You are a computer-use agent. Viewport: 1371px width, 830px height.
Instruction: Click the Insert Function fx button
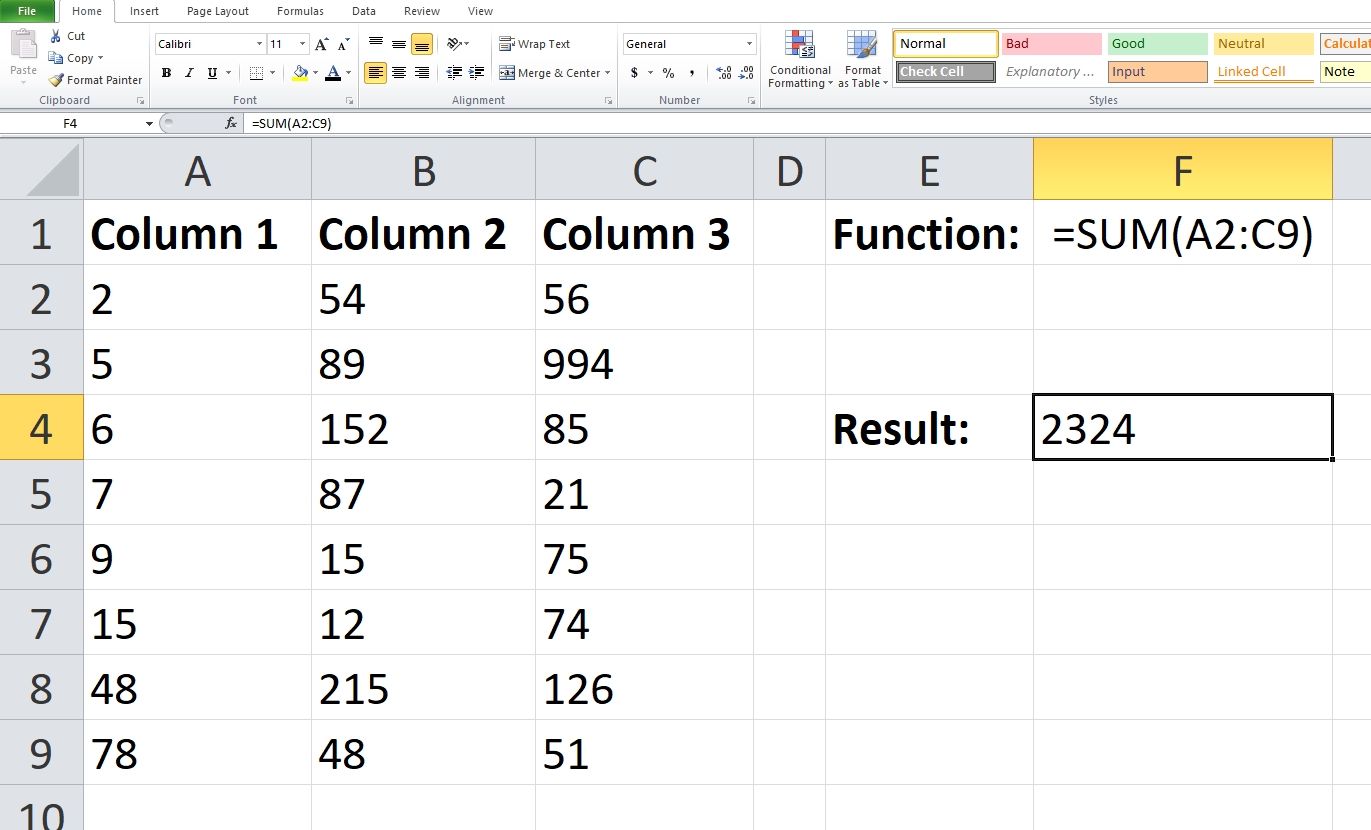pos(231,123)
